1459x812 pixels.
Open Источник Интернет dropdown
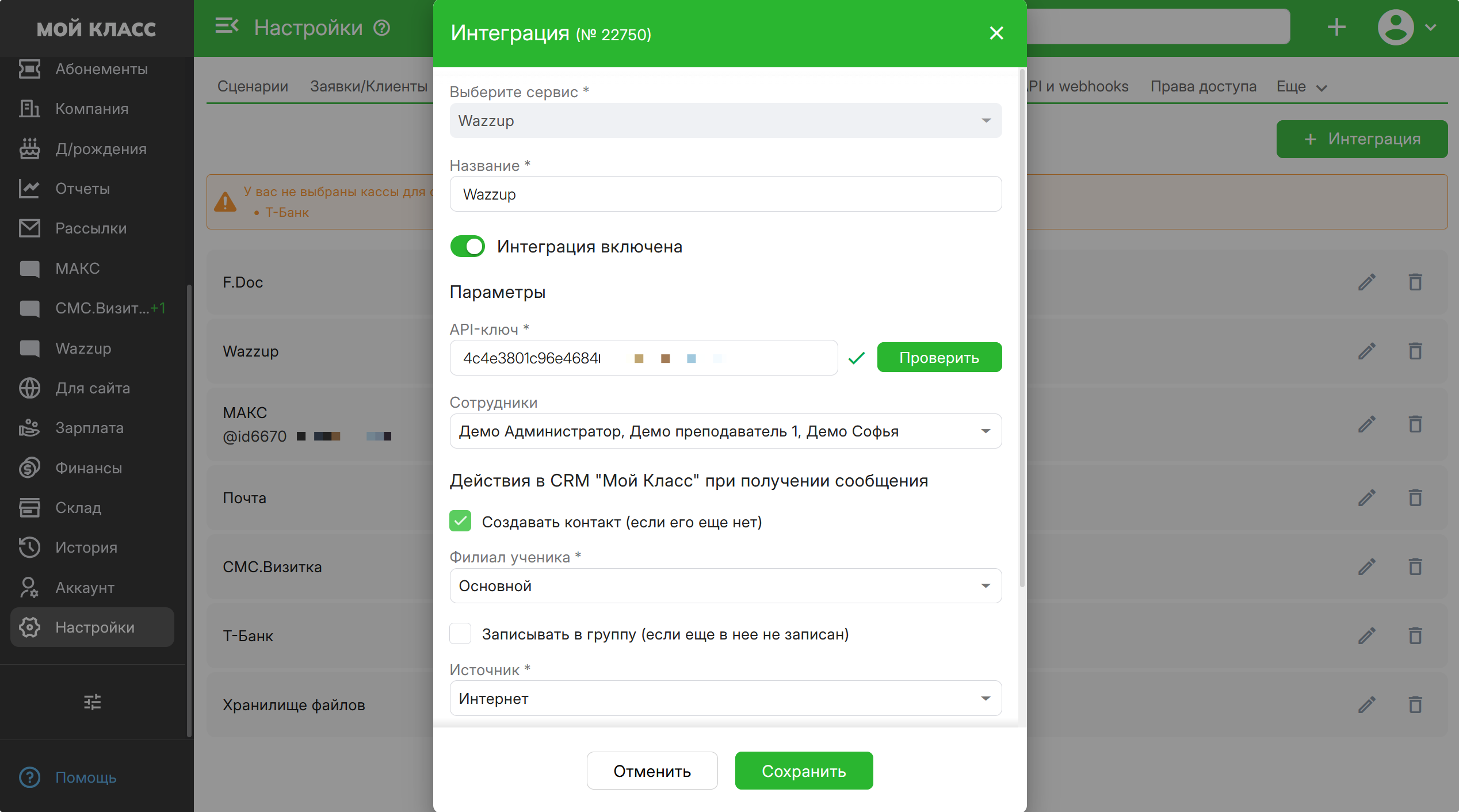[725, 699]
